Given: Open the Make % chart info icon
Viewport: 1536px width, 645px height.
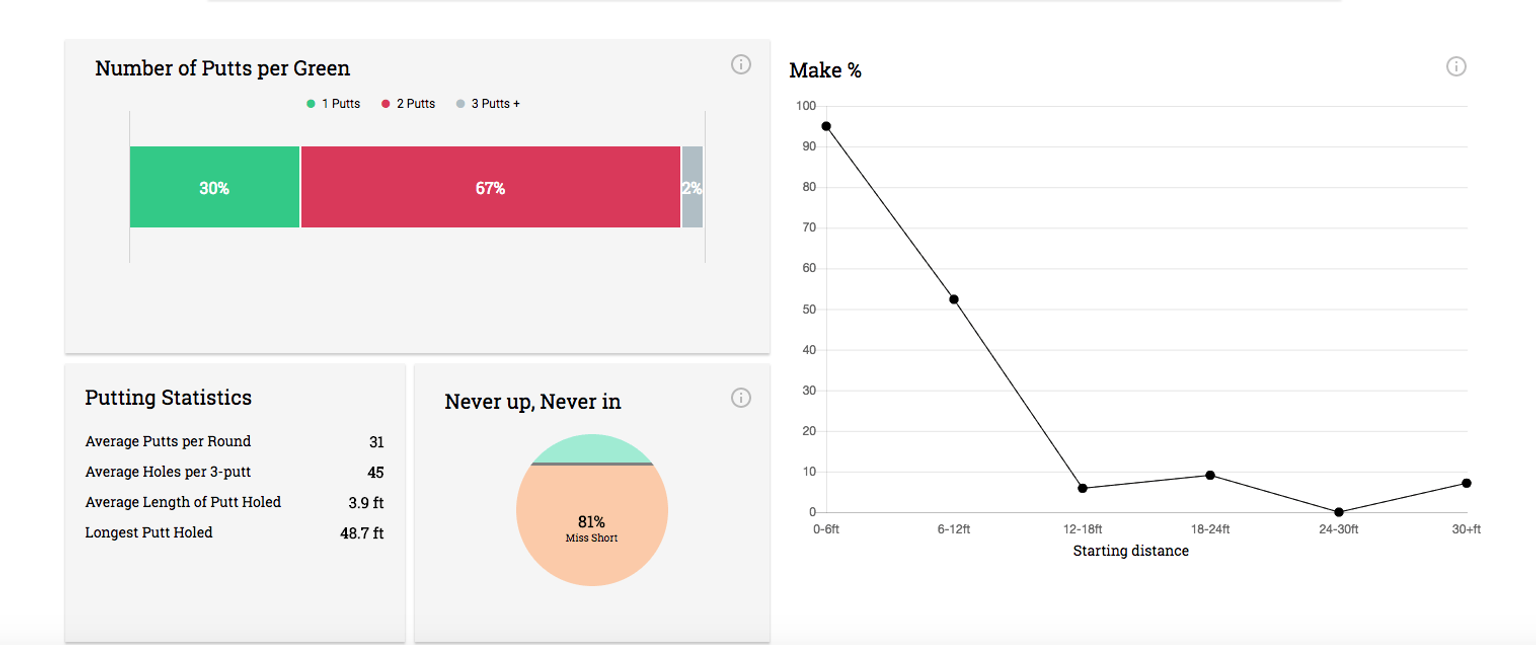Looking at the screenshot, I should (x=1456, y=66).
